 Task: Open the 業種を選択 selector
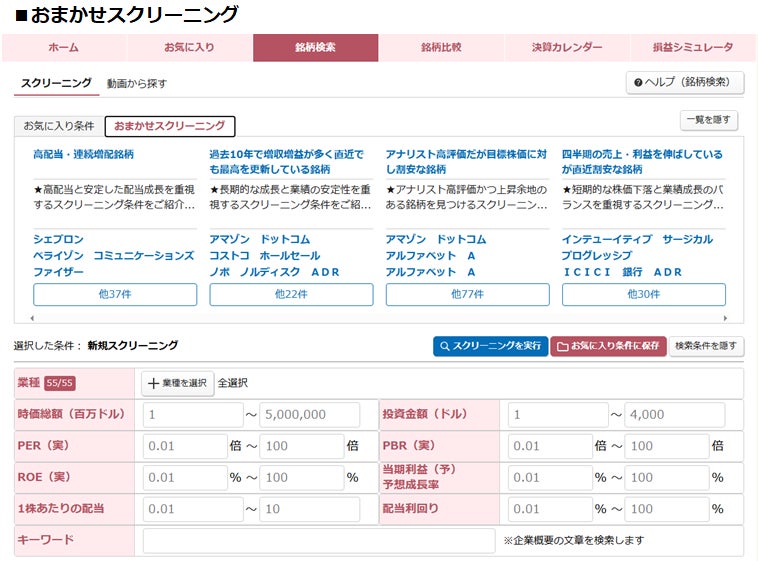tap(177, 384)
